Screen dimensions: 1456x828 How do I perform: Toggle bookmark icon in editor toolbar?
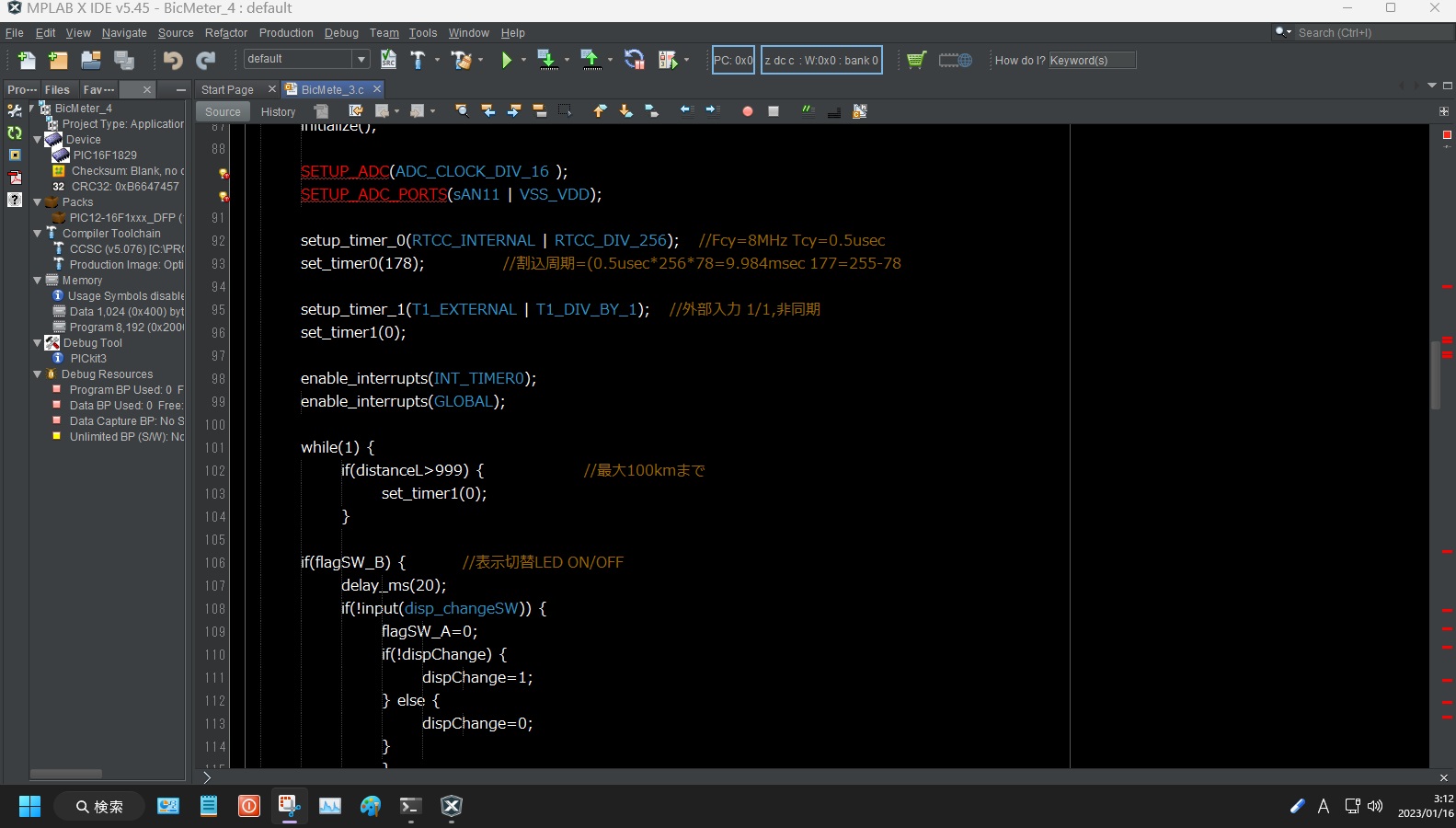point(651,111)
